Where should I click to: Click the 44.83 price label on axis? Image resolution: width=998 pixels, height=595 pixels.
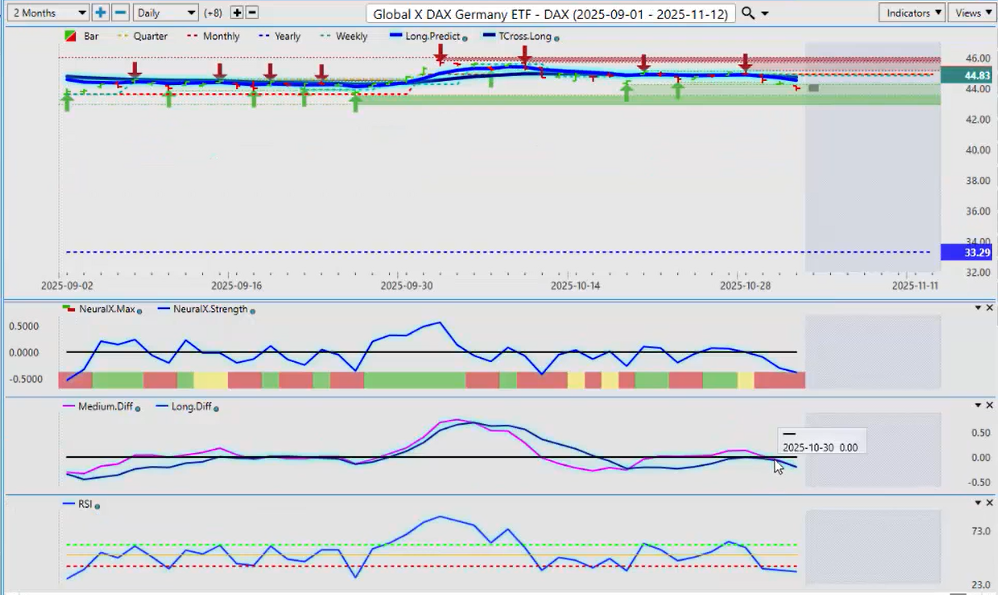tap(977, 76)
